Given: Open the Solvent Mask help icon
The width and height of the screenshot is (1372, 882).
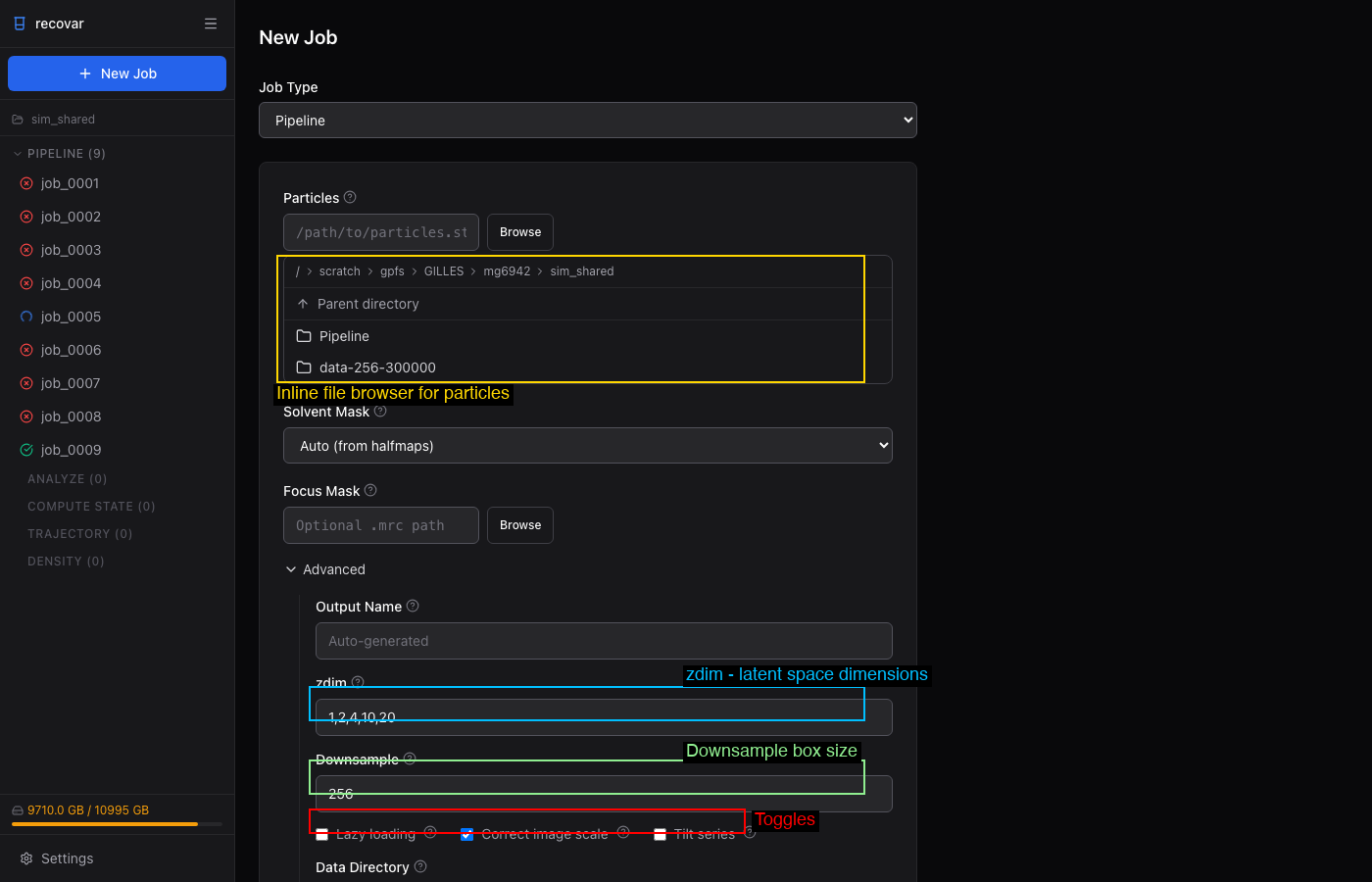Looking at the screenshot, I should [380, 412].
